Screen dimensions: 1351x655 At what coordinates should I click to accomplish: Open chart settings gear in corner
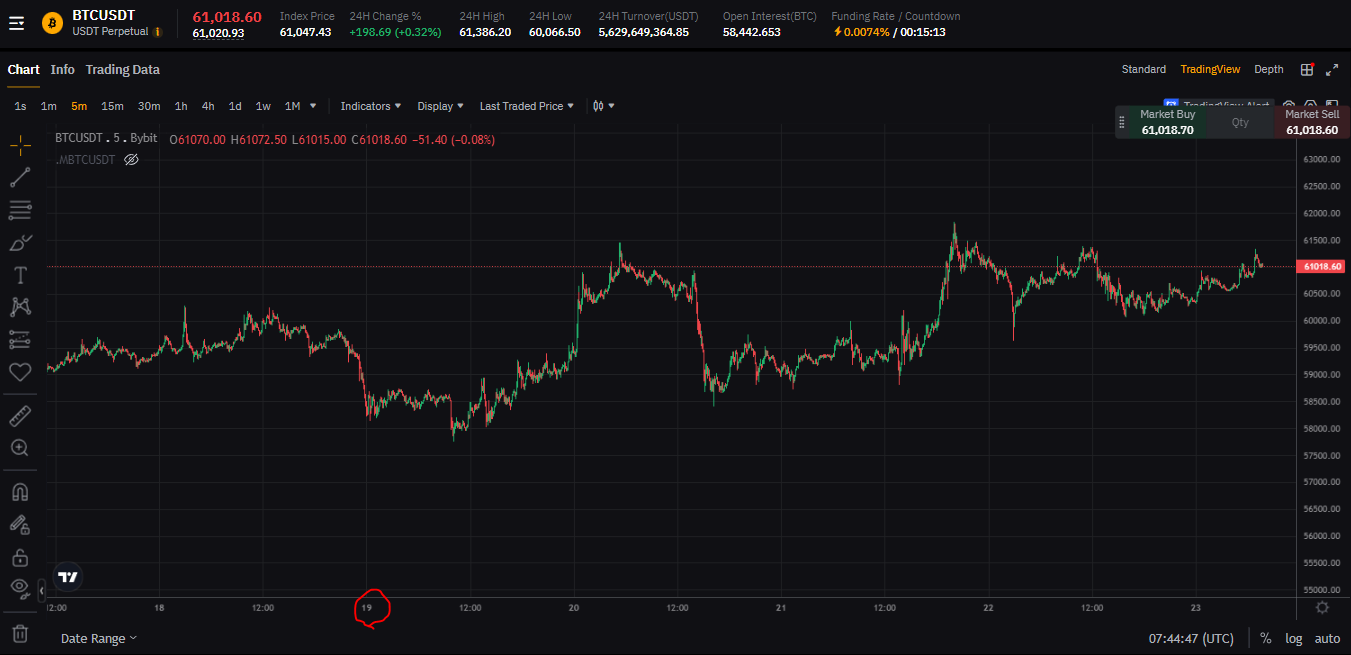pos(1322,607)
